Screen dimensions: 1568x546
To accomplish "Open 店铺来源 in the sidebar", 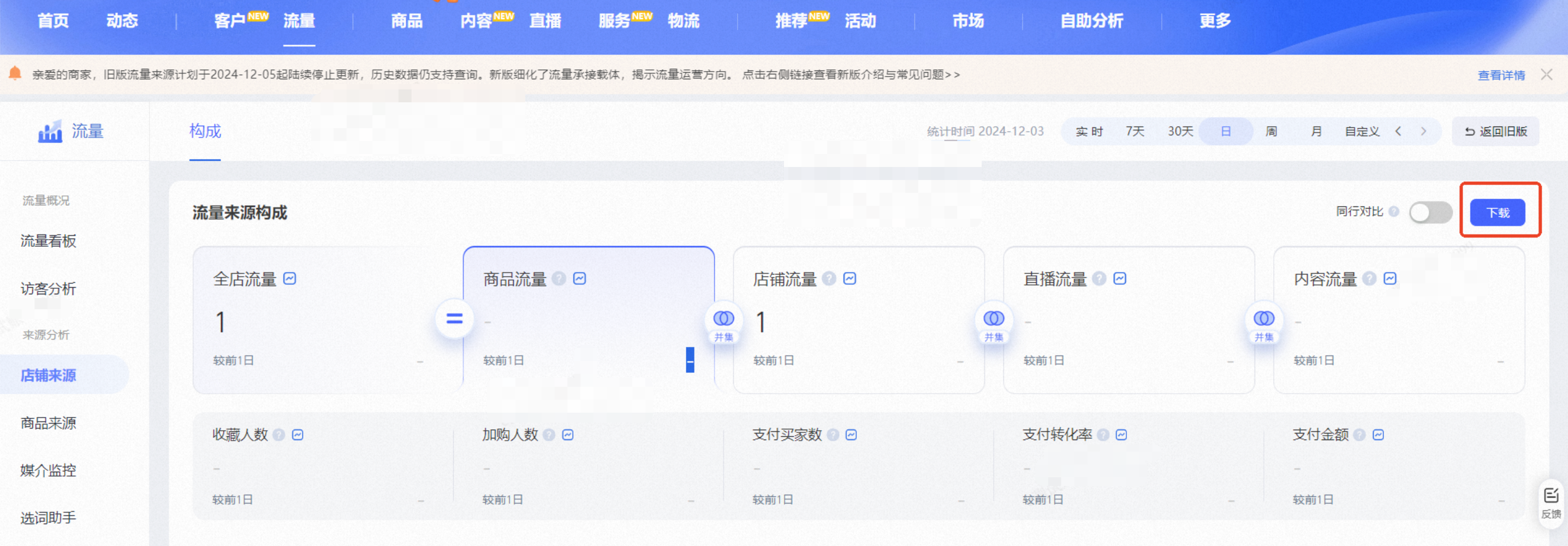I will click(49, 376).
